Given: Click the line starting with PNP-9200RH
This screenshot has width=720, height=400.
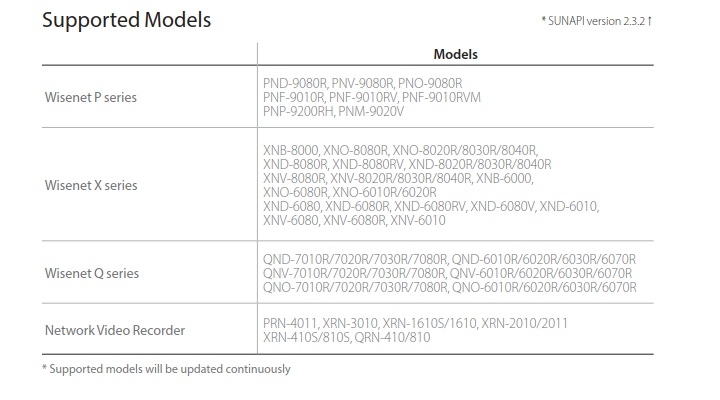Looking at the screenshot, I should 344,111.
